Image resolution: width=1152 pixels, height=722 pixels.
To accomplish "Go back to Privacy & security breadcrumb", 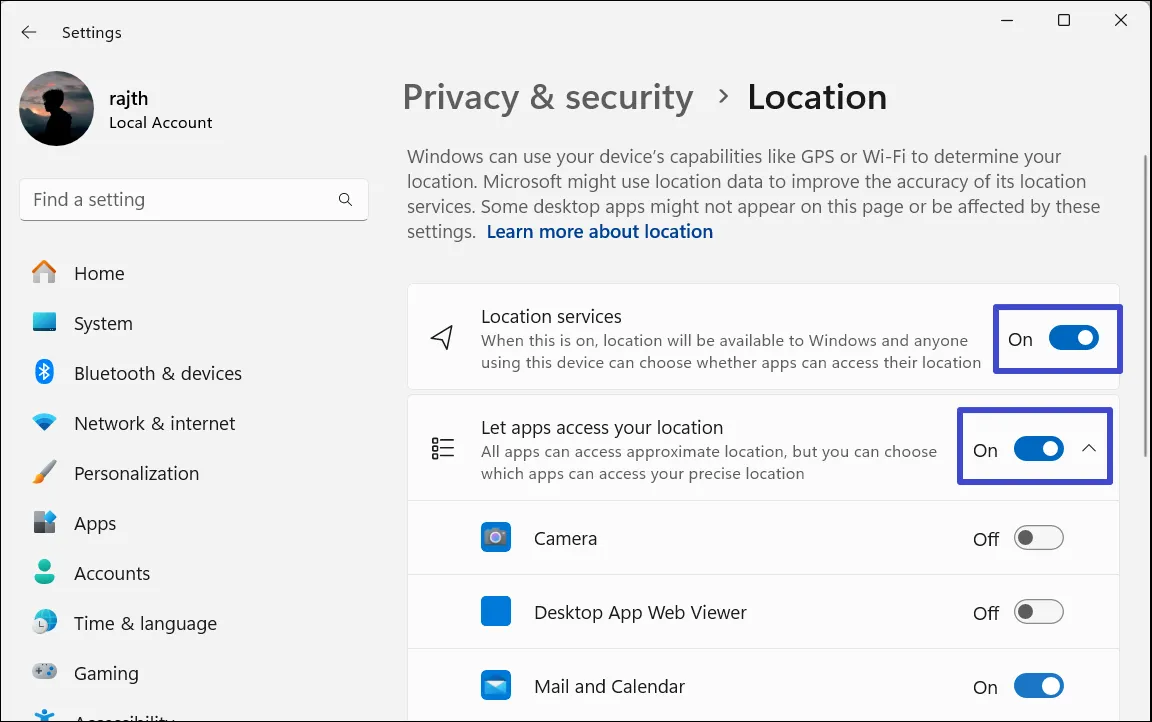I will (x=547, y=97).
